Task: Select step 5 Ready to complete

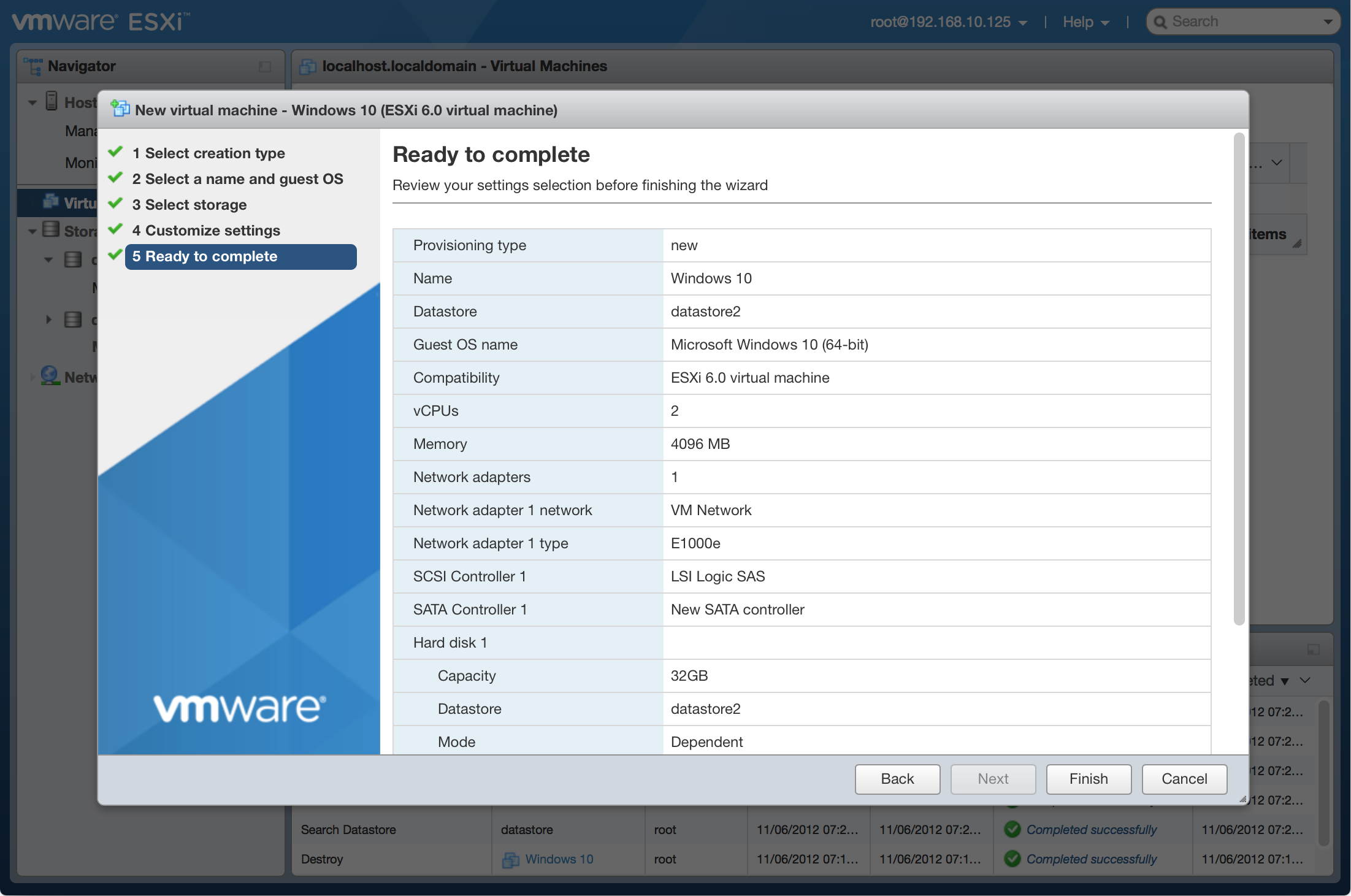Action: click(241, 256)
